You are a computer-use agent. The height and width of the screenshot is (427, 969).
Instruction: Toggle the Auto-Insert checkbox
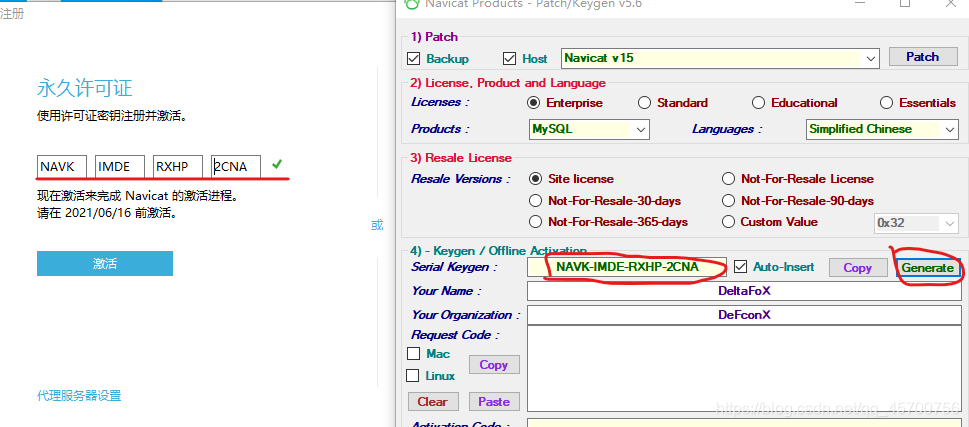[740, 267]
